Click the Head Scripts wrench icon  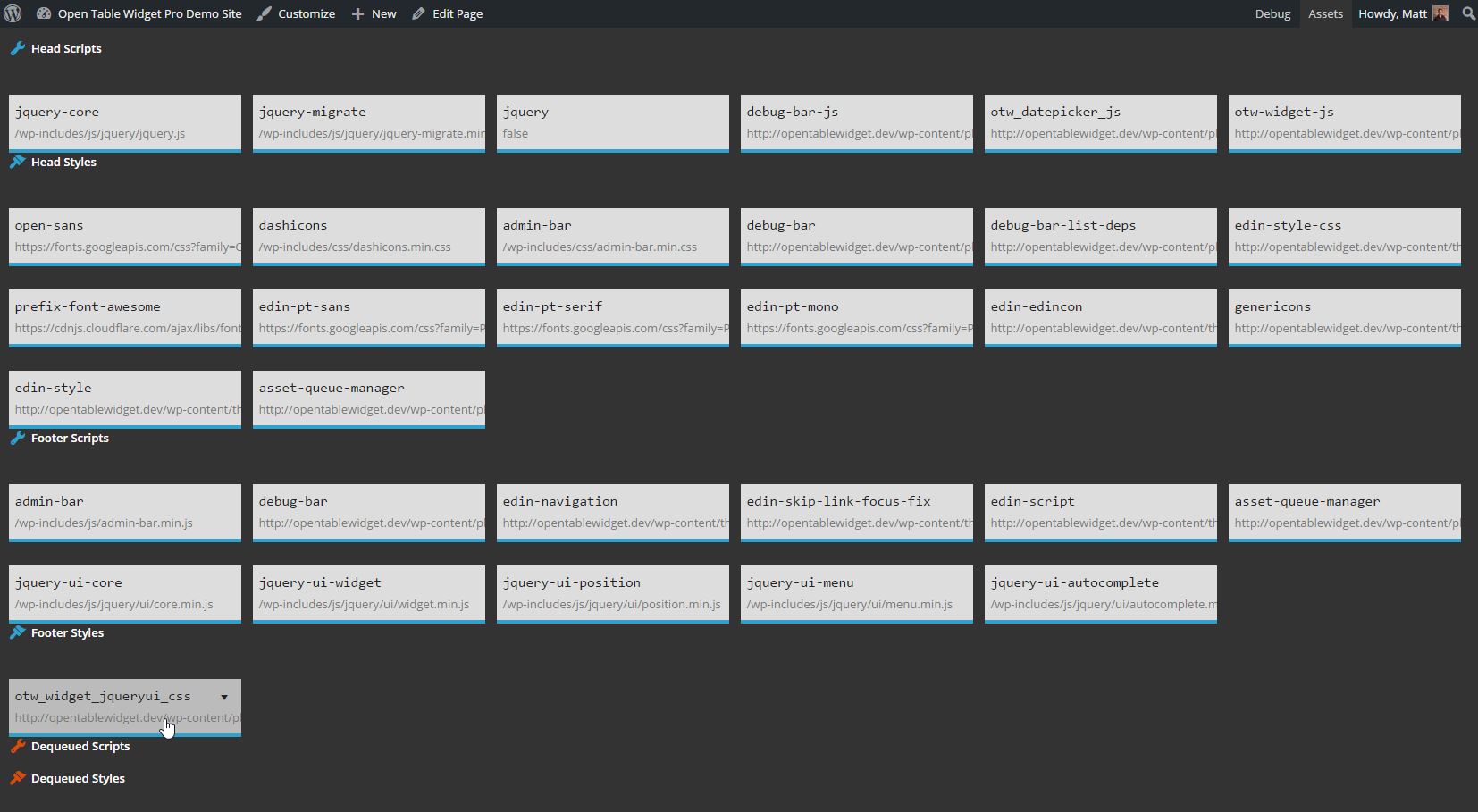(17, 48)
